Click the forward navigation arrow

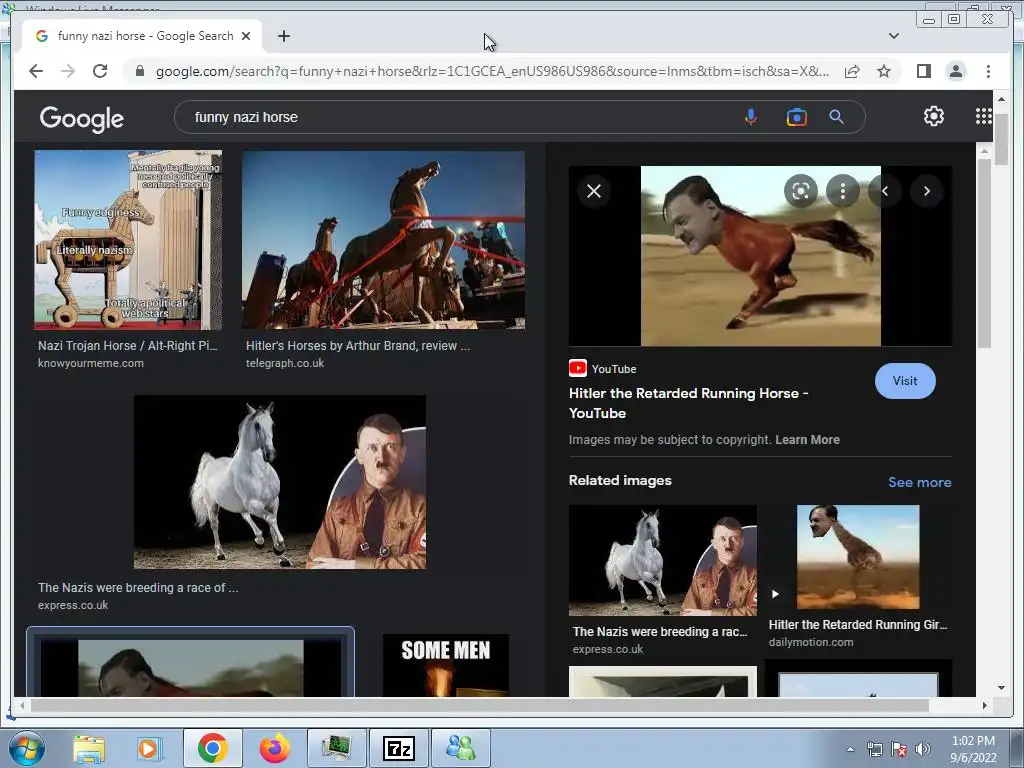(x=68, y=71)
